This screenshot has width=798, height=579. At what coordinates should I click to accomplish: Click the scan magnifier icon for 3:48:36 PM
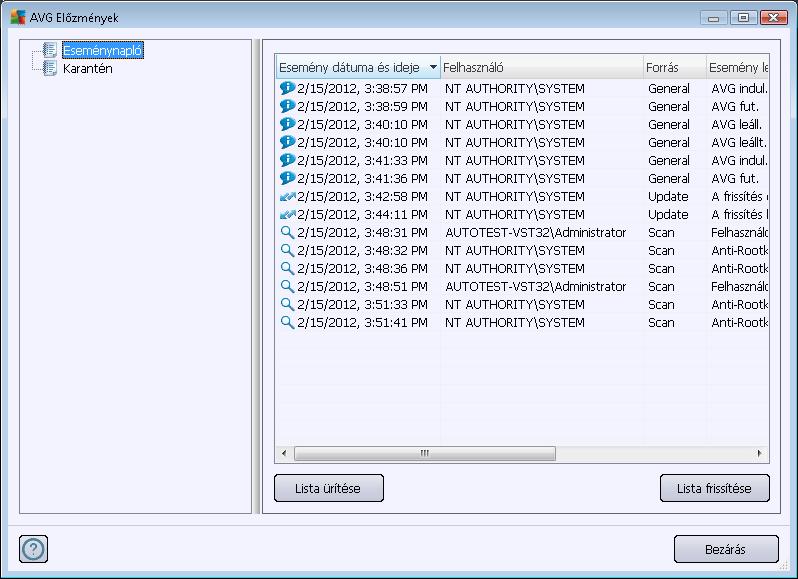pos(288,268)
